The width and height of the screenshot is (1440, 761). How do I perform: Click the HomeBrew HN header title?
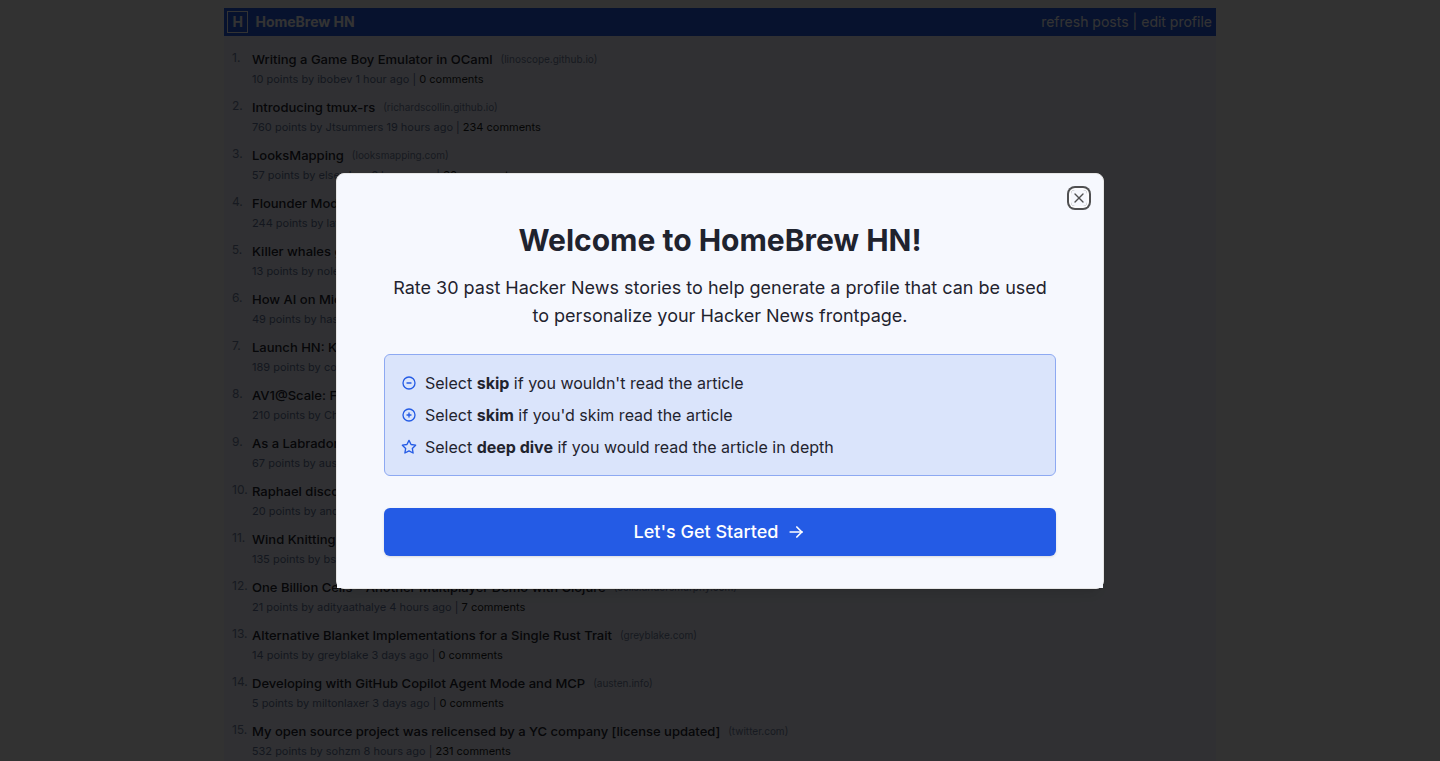click(305, 22)
